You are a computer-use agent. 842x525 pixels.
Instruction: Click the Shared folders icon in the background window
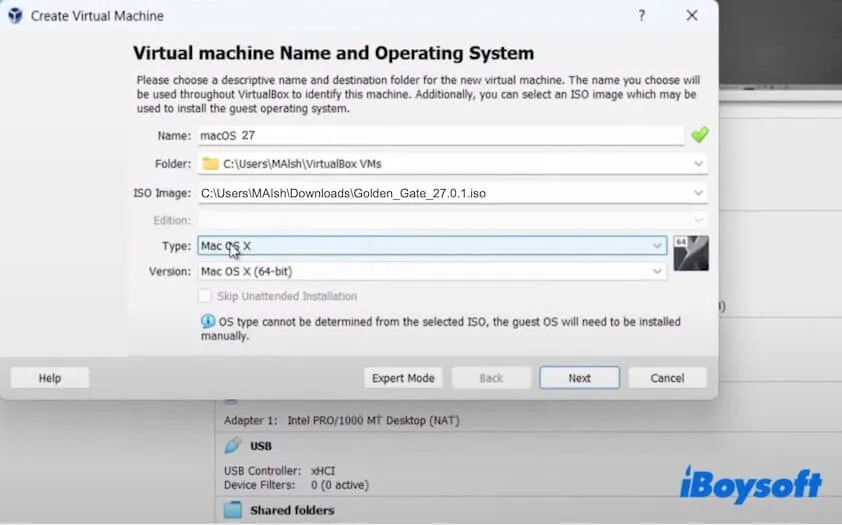(x=233, y=509)
